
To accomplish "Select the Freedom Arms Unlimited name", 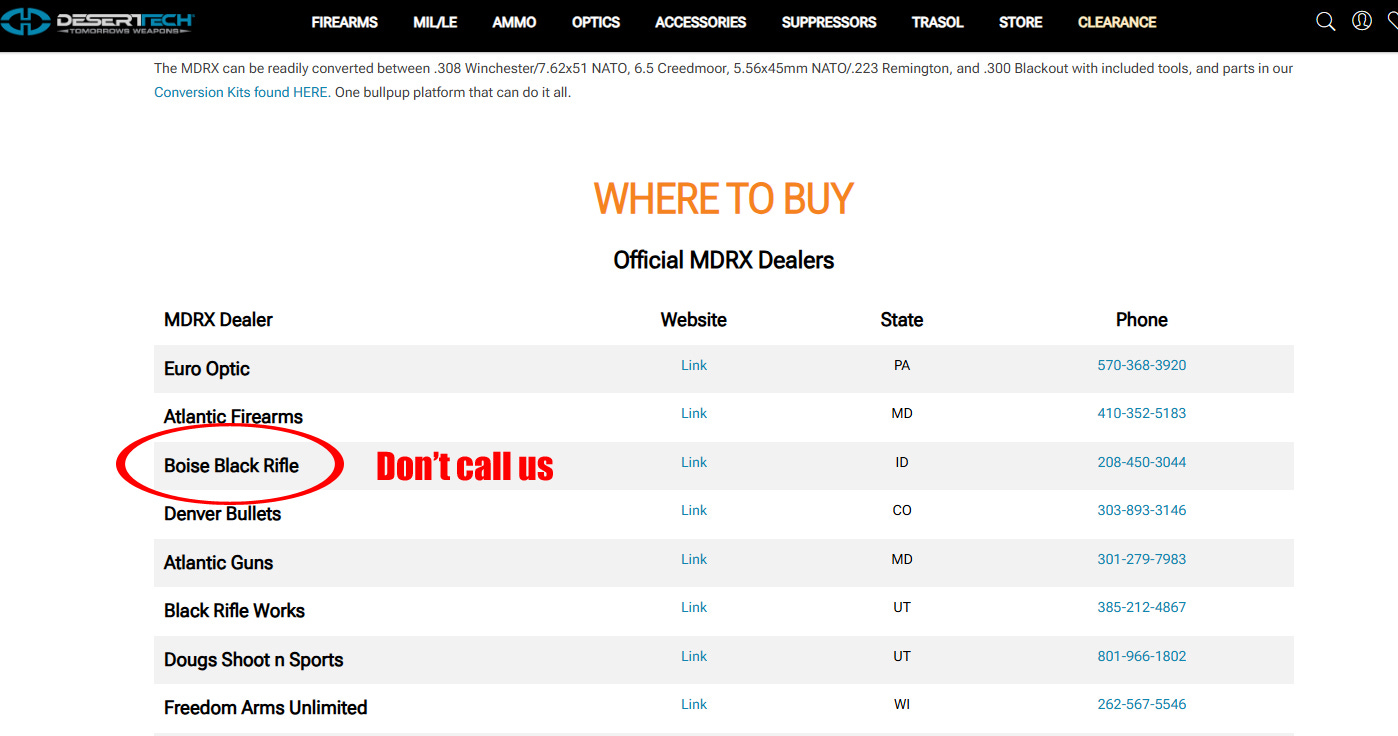I will [265, 708].
